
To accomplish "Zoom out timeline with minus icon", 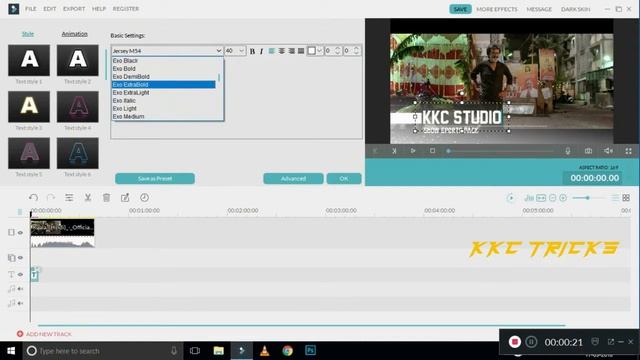I will point(552,198).
